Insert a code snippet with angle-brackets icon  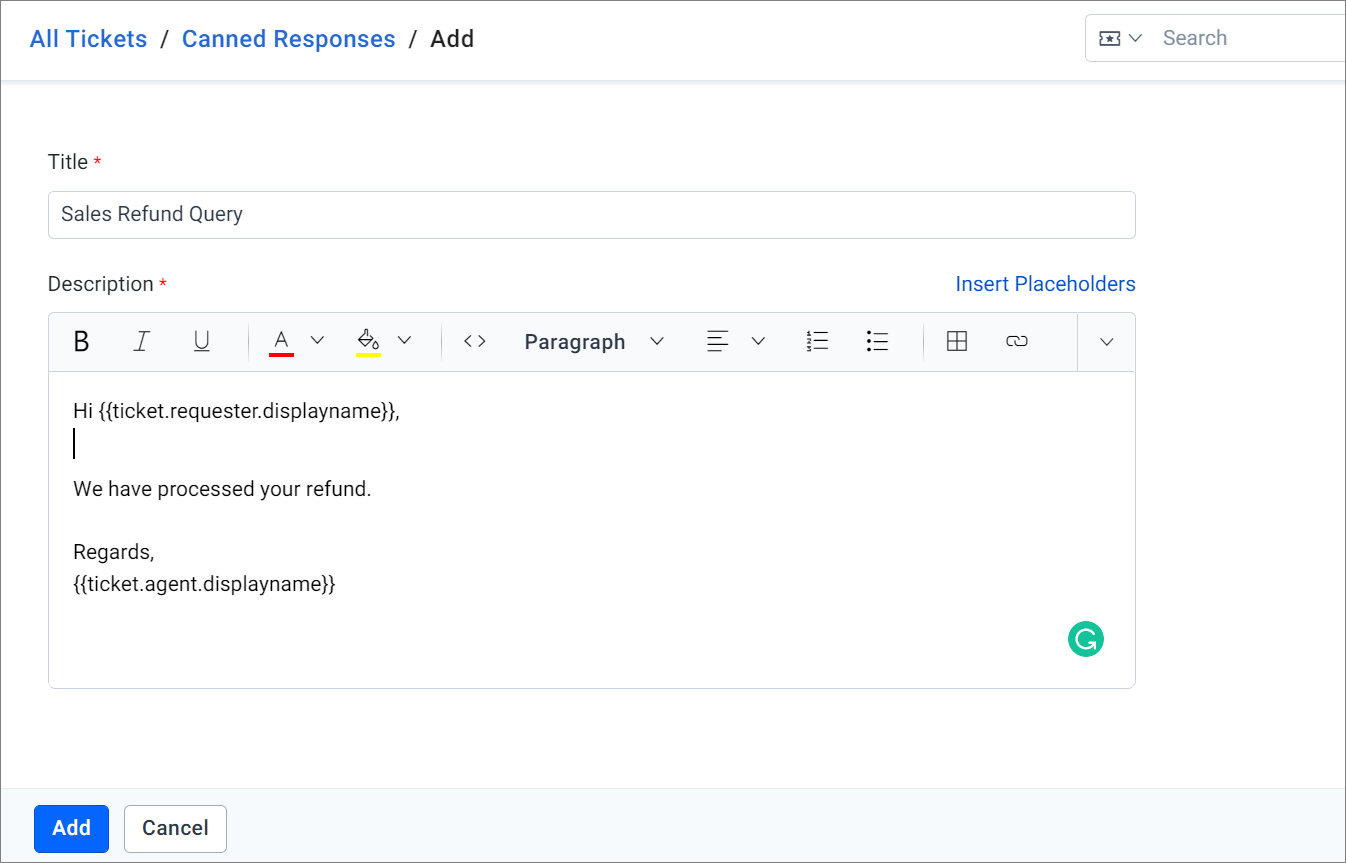point(475,342)
